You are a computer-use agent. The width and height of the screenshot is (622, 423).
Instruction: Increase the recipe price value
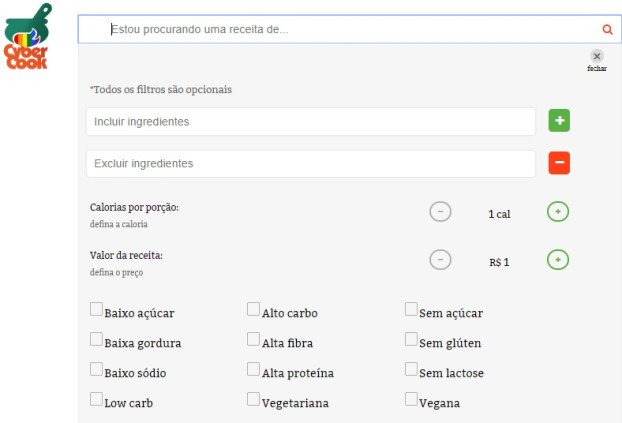(x=559, y=260)
